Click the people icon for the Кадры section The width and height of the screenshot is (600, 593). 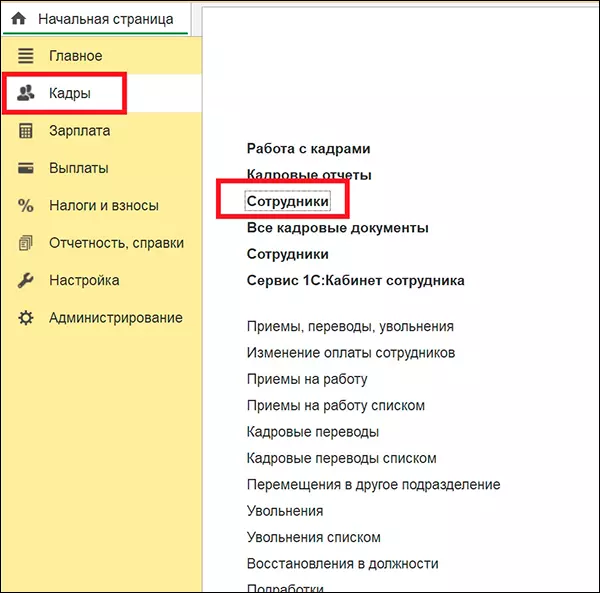pos(26,93)
